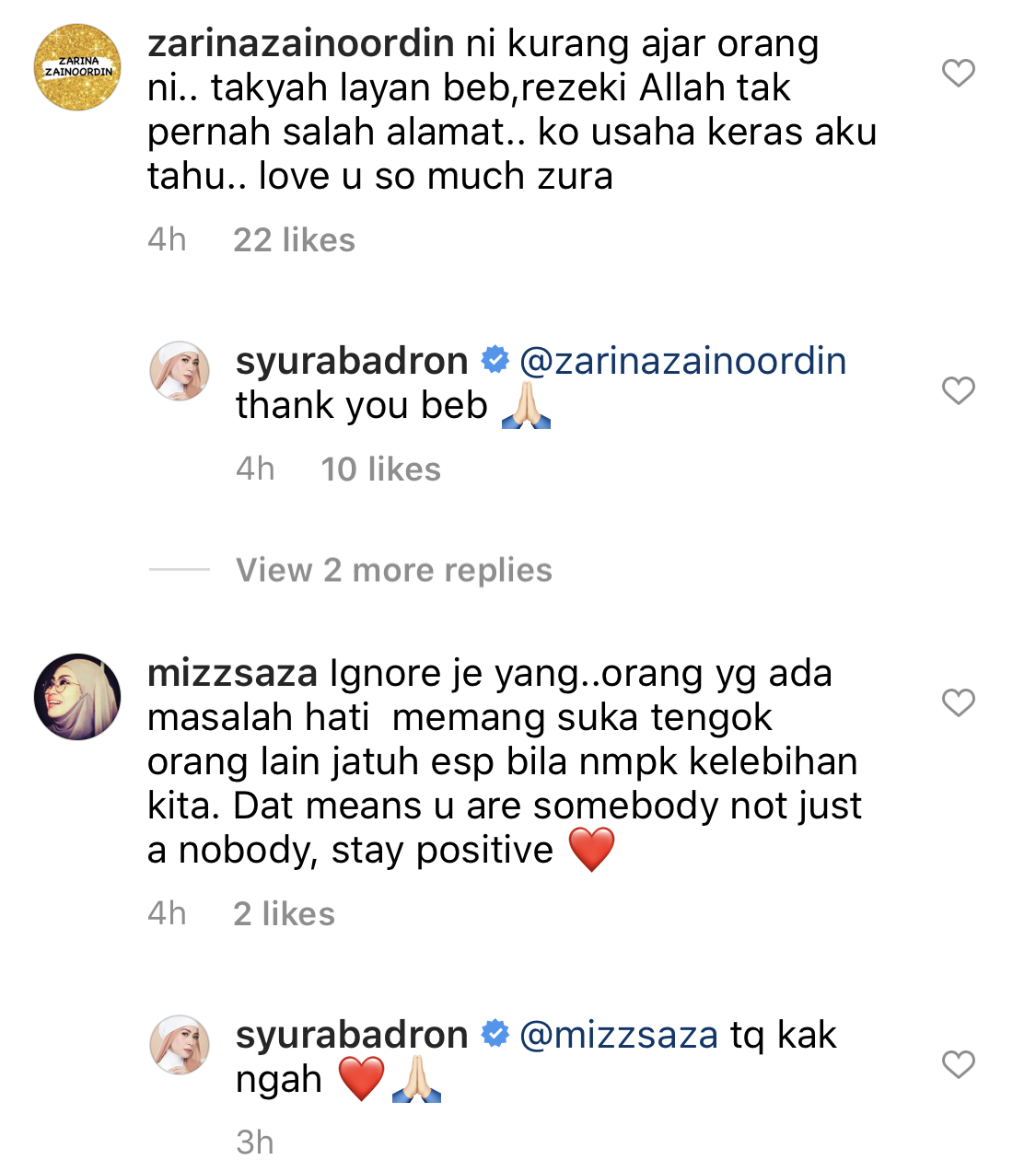Screen dimensions: 1036x1160
Task: Open syurabadron's avatar on "thank you beb" reply
Action: point(180,371)
